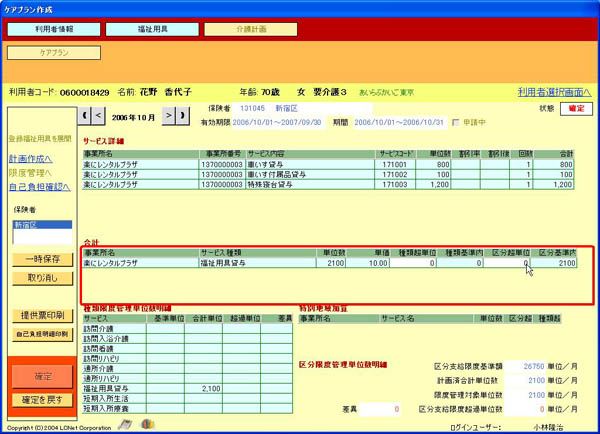Screen dimensions: 600x434
Task: Select the 介護計画 tab
Action: [x=251, y=29]
